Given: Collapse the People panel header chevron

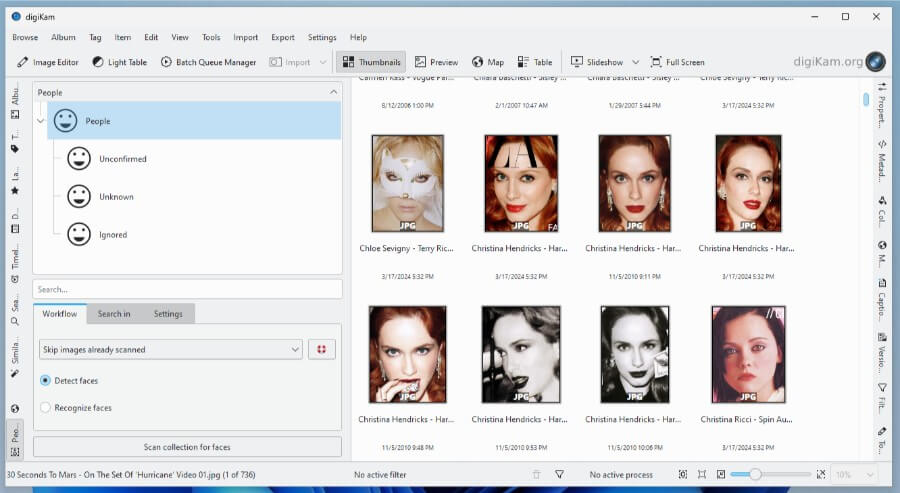Looking at the screenshot, I should [x=333, y=92].
